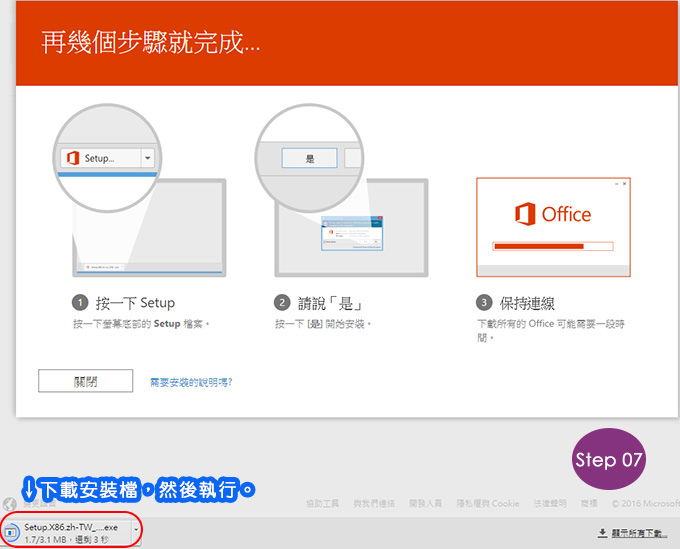The image size is (680, 549).
Task: Click the Office install progress bar illustration
Action: (x=553, y=246)
